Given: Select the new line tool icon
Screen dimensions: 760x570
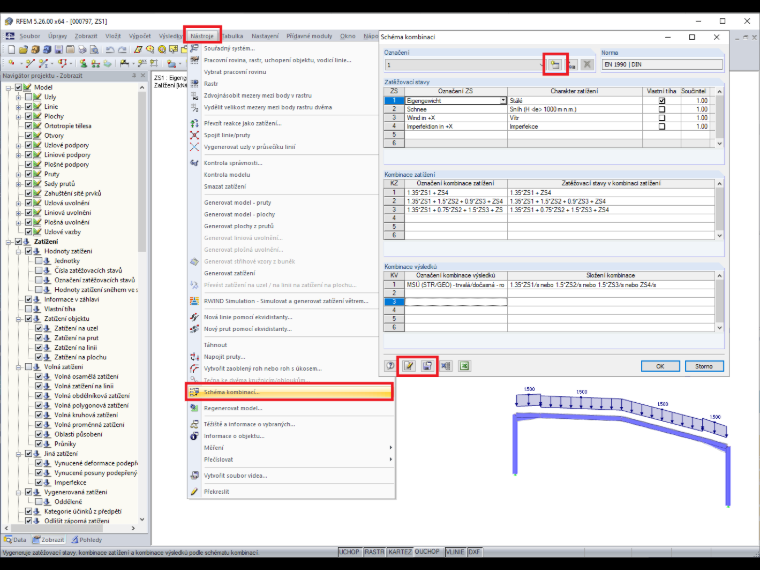Looking at the screenshot, I should click(30, 63).
